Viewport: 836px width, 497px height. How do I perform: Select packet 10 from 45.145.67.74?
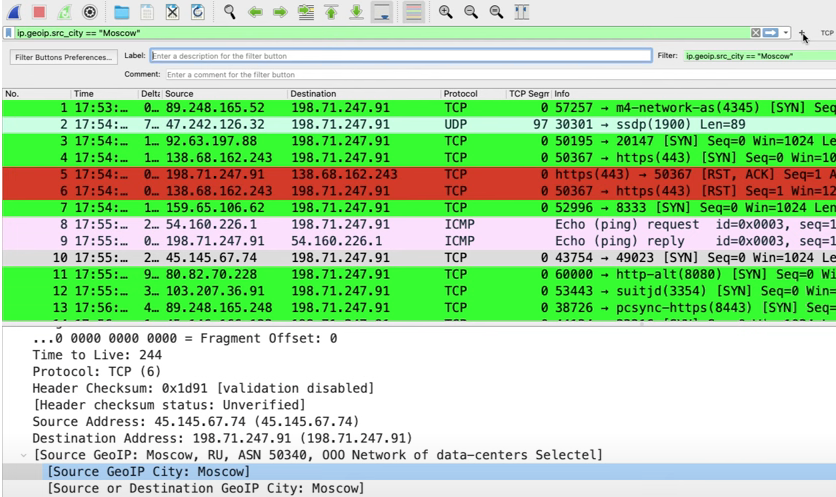(419, 258)
